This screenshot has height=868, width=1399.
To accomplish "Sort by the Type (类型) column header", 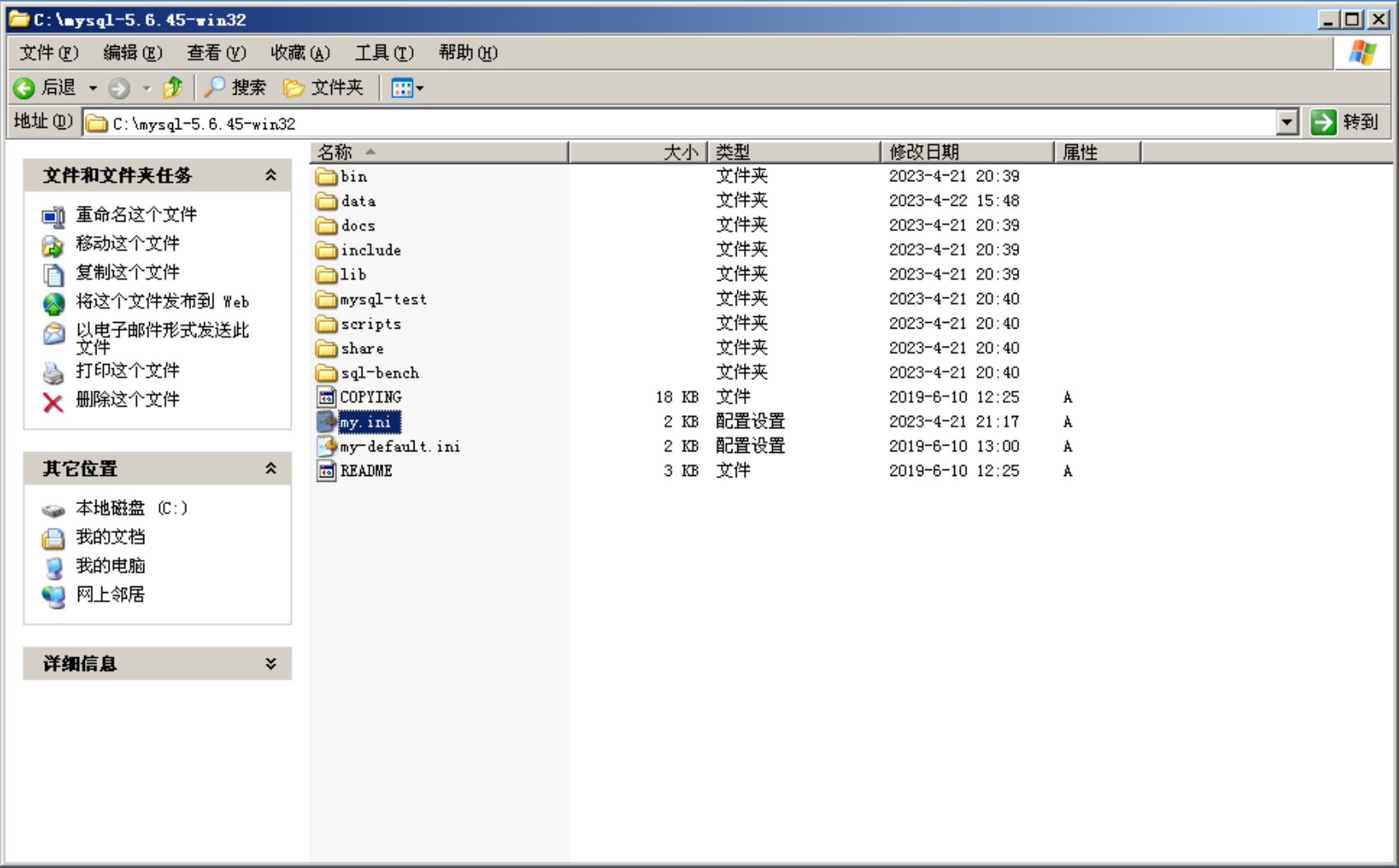I will (x=794, y=152).
